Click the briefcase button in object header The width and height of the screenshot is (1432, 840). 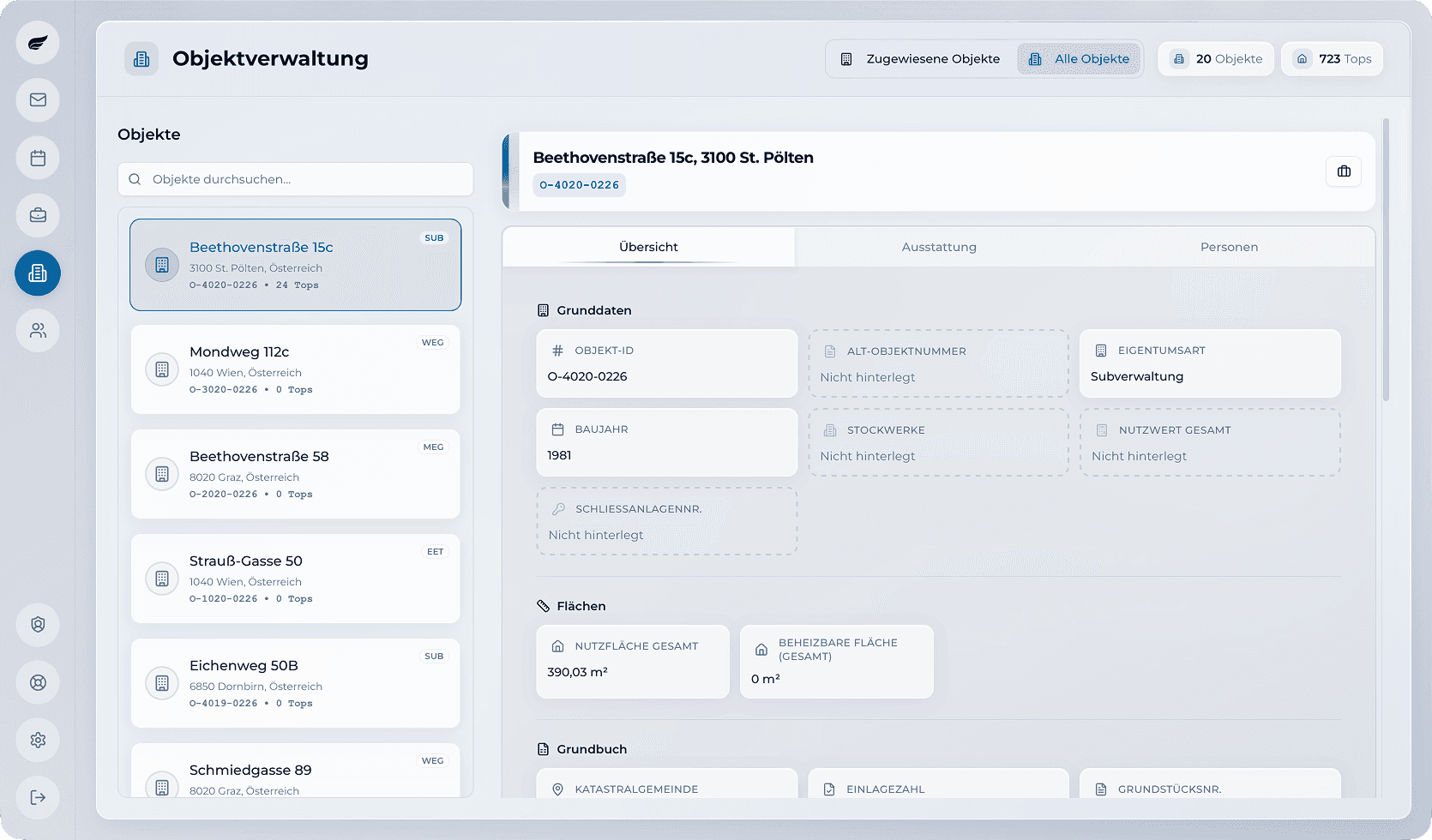tap(1344, 171)
